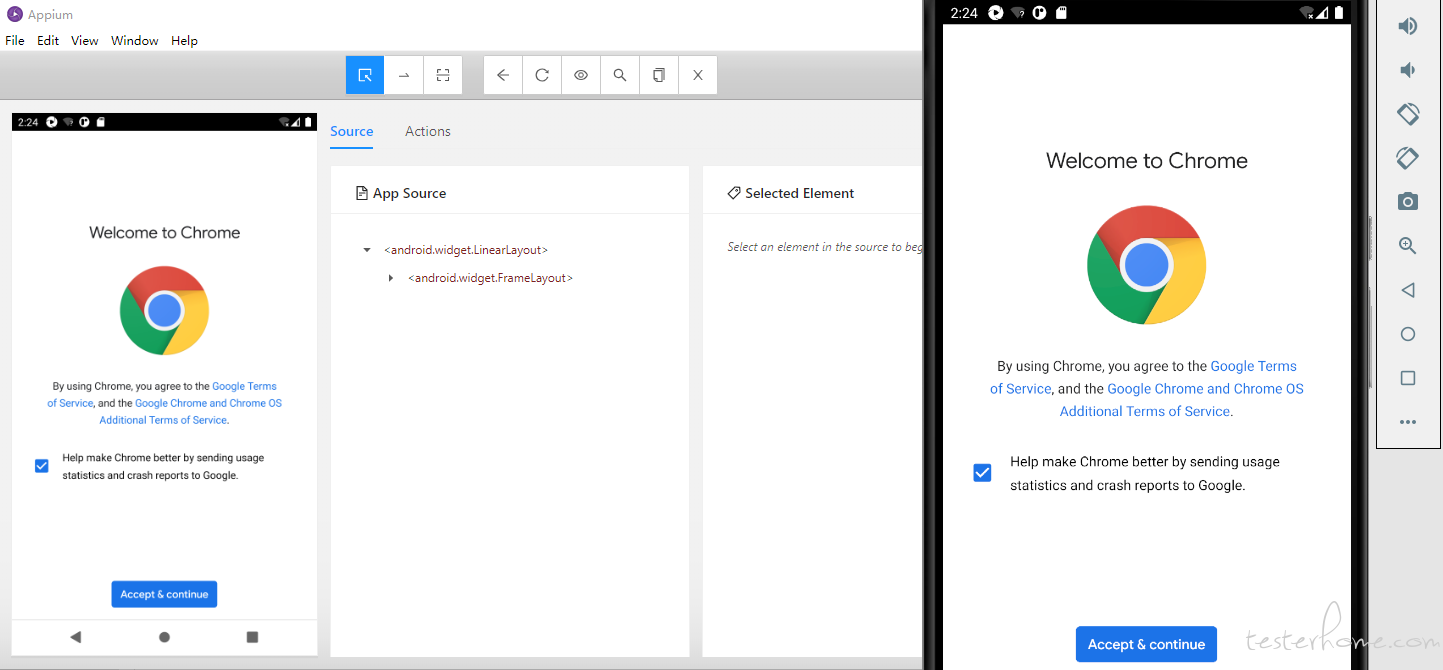Select <android.widget.LinearLayout> in App Source
Image resolution: width=1443 pixels, height=670 pixels.
[x=467, y=250]
